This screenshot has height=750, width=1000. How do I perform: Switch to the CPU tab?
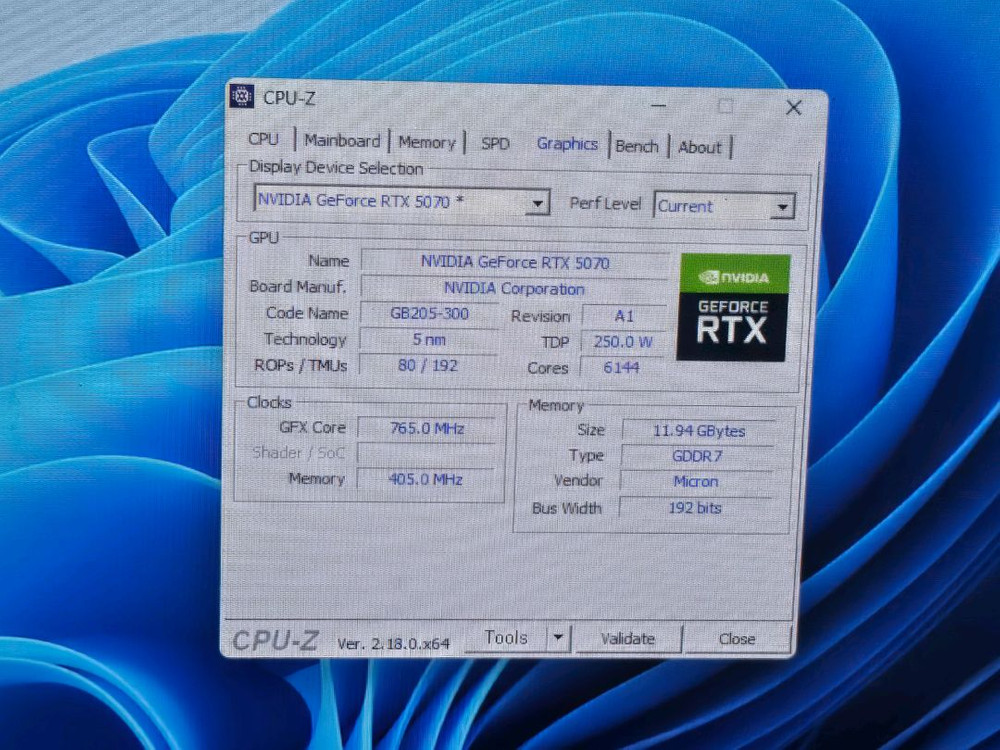[x=263, y=140]
